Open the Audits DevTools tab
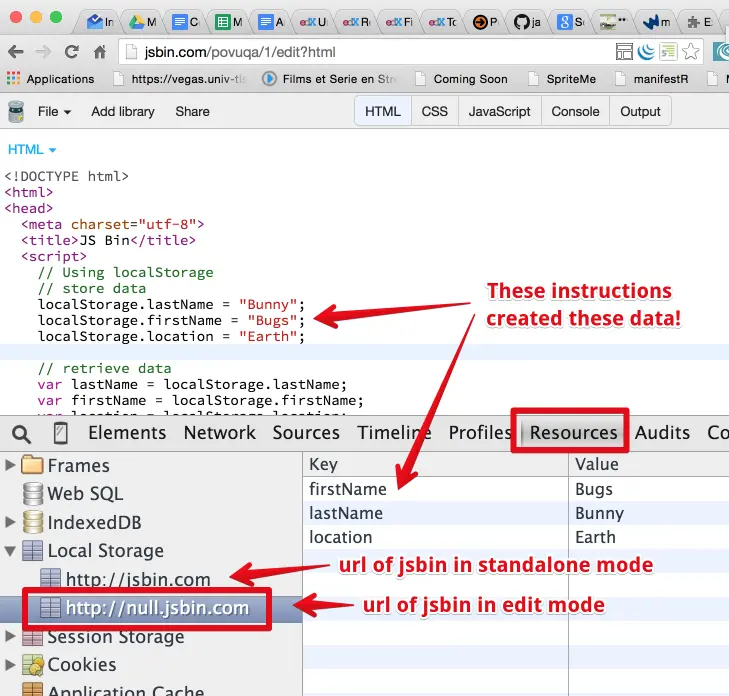The width and height of the screenshot is (729, 696). point(662,433)
